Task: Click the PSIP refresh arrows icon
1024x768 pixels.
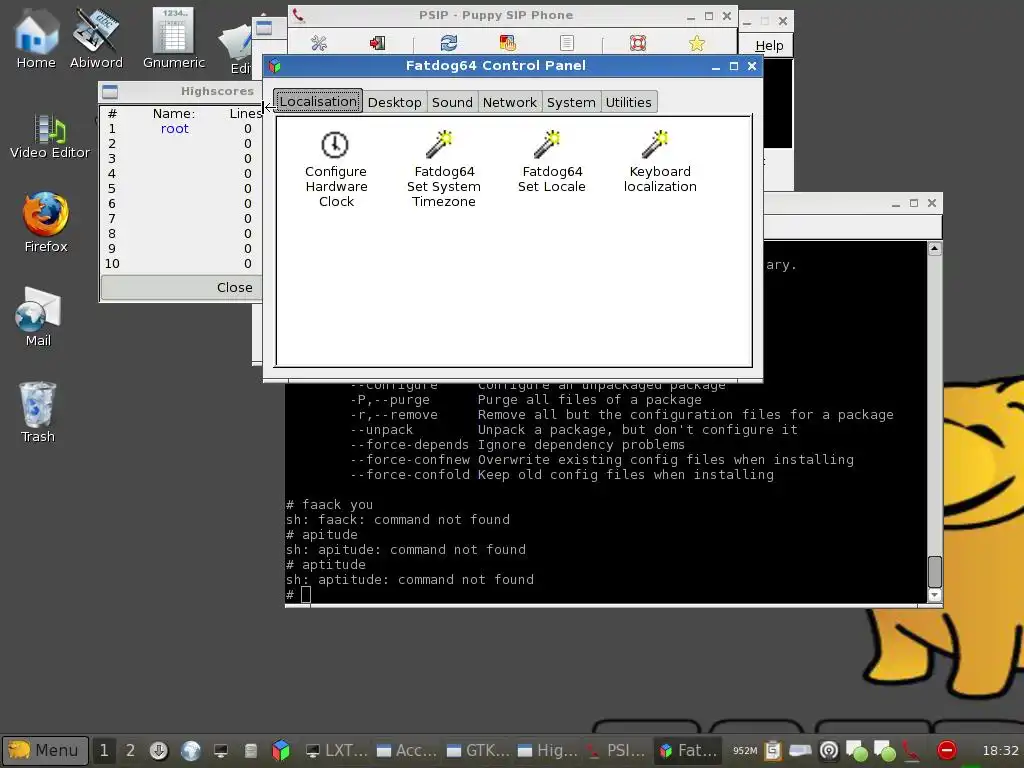Action: (x=449, y=43)
